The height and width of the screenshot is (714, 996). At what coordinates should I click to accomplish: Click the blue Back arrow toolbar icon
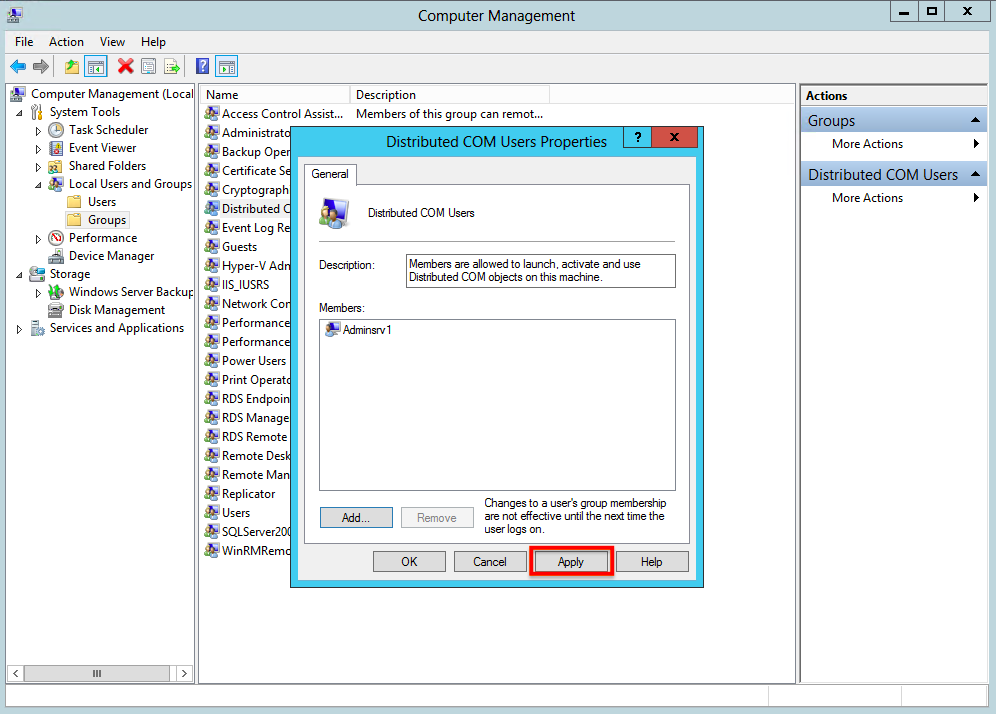(18, 66)
